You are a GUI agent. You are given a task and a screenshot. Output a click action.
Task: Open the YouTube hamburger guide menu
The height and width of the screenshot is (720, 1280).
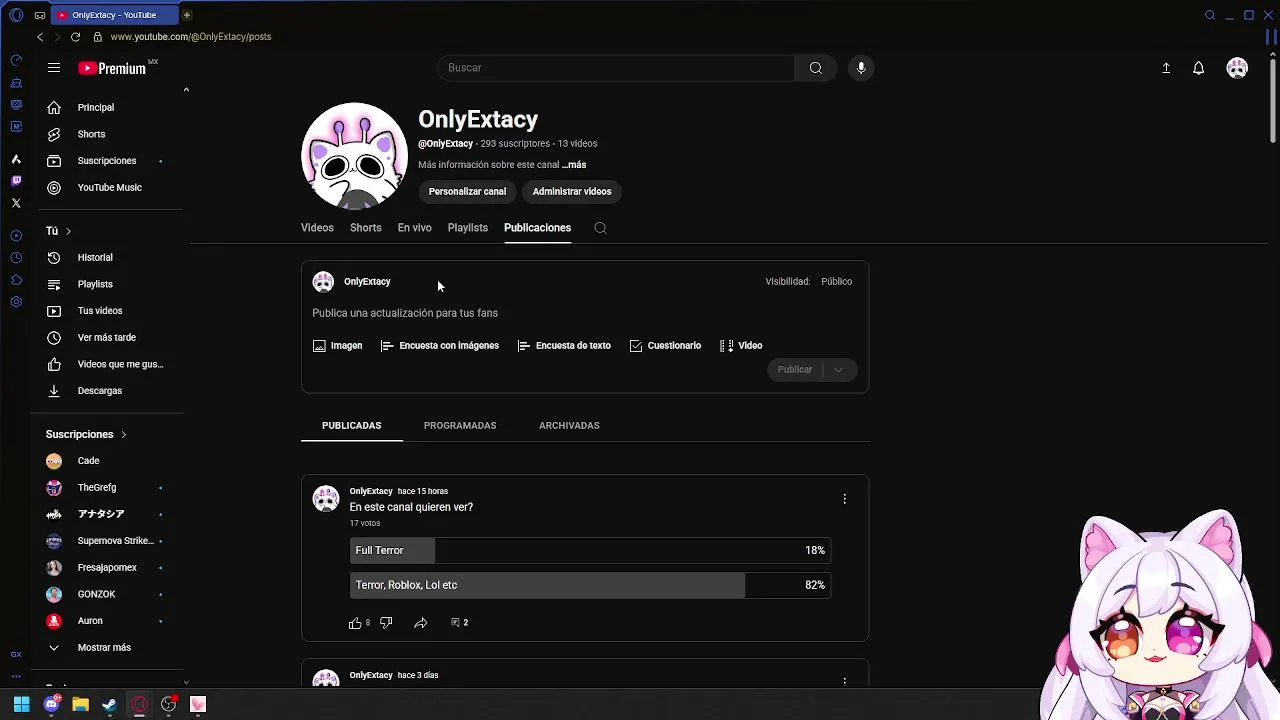coord(54,68)
